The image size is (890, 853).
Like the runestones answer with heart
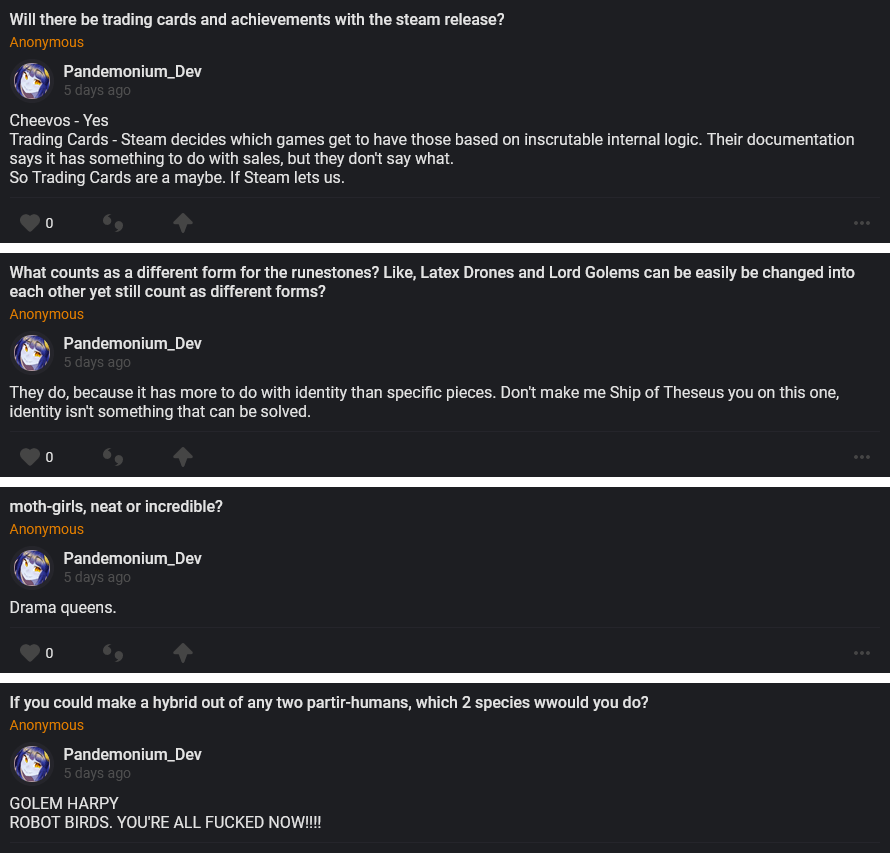coord(30,457)
